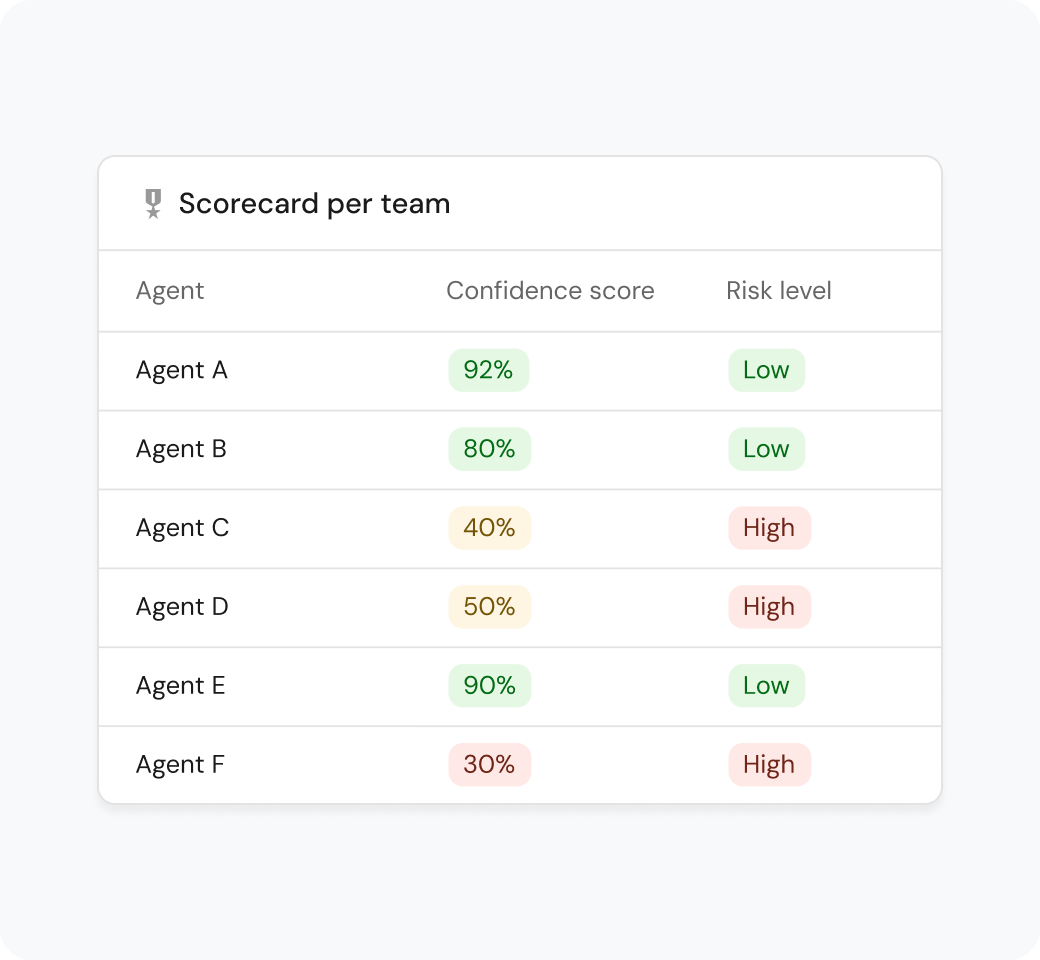Click Agent F's High risk badge
The height and width of the screenshot is (960, 1040).
point(769,765)
